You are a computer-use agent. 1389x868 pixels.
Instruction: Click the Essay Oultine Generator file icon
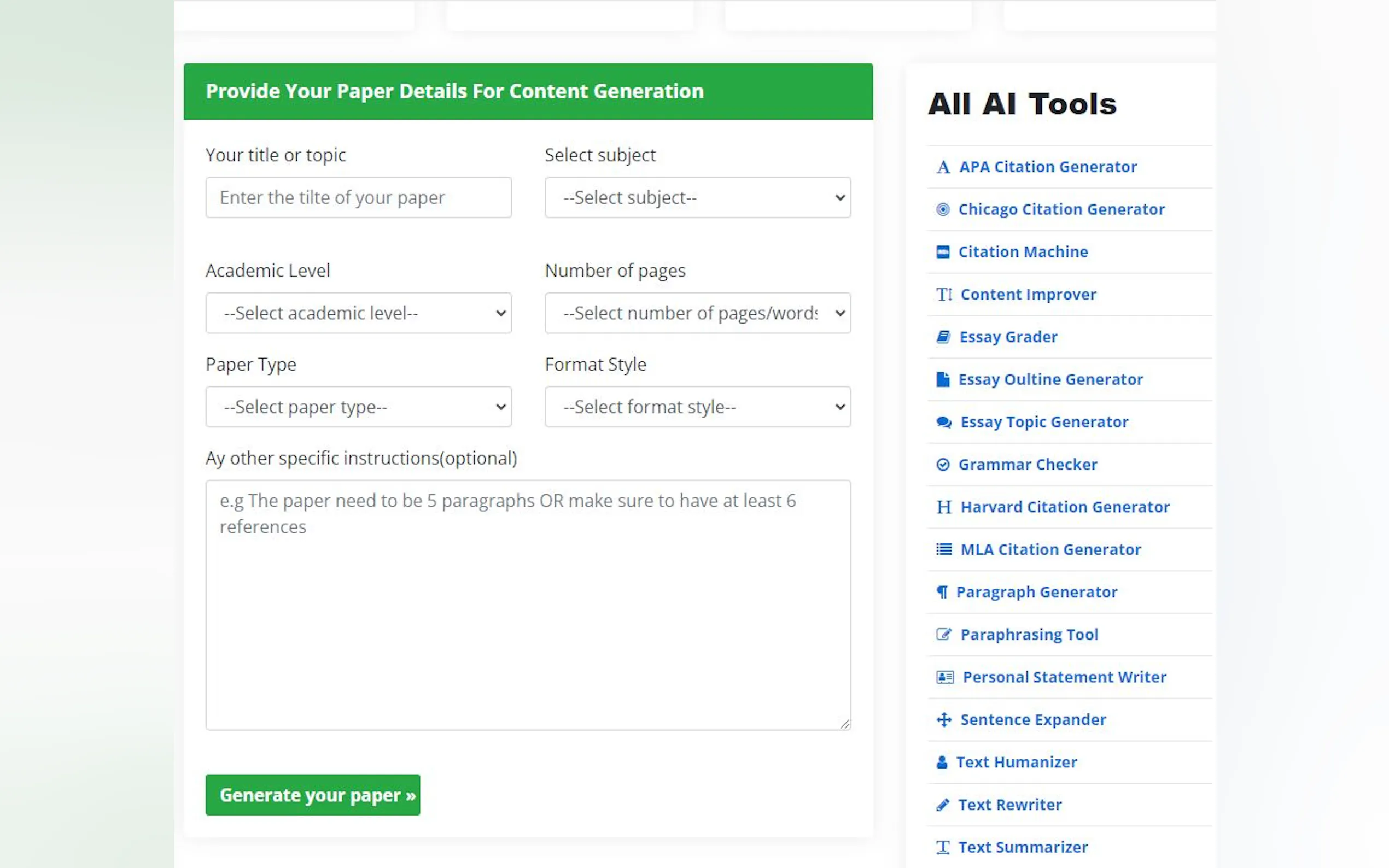point(942,379)
